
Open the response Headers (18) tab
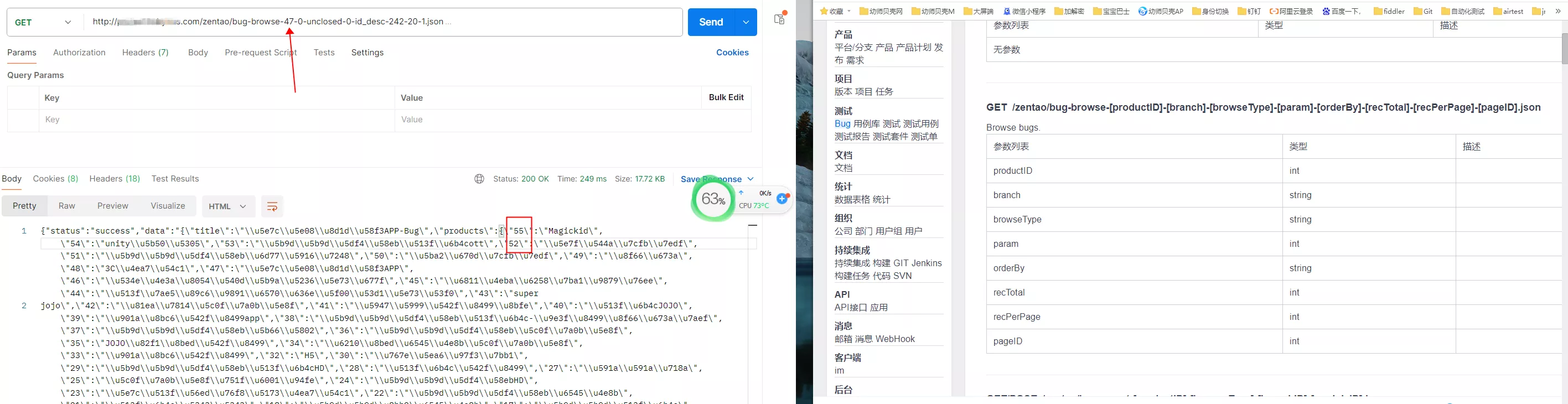[115, 178]
